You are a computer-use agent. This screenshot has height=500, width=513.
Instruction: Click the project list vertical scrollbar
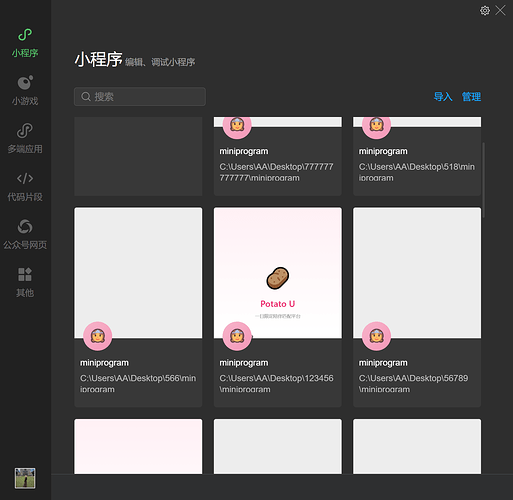(483, 180)
